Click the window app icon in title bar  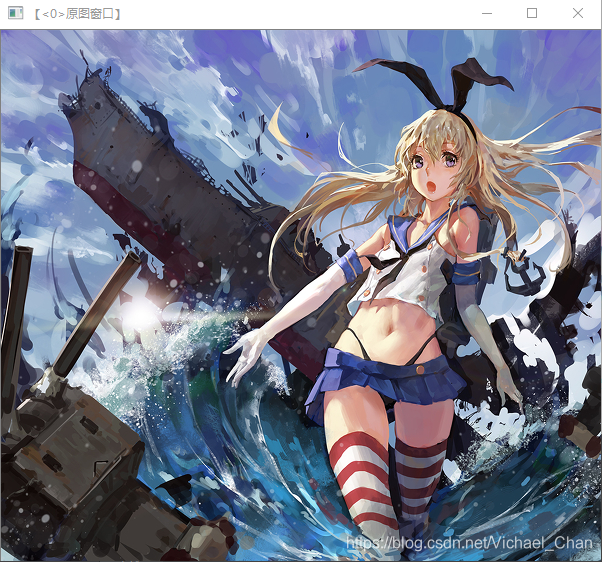pos(15,13)
